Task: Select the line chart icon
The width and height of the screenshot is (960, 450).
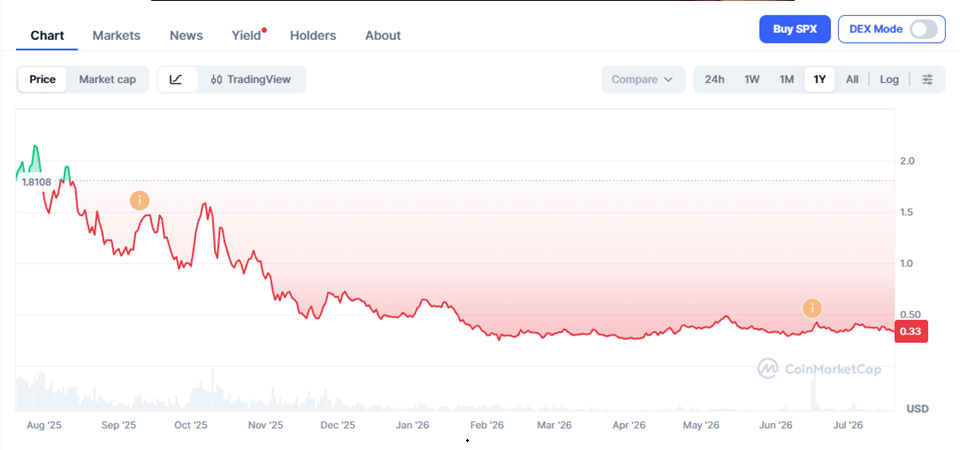Action: (x=176, y=80)
